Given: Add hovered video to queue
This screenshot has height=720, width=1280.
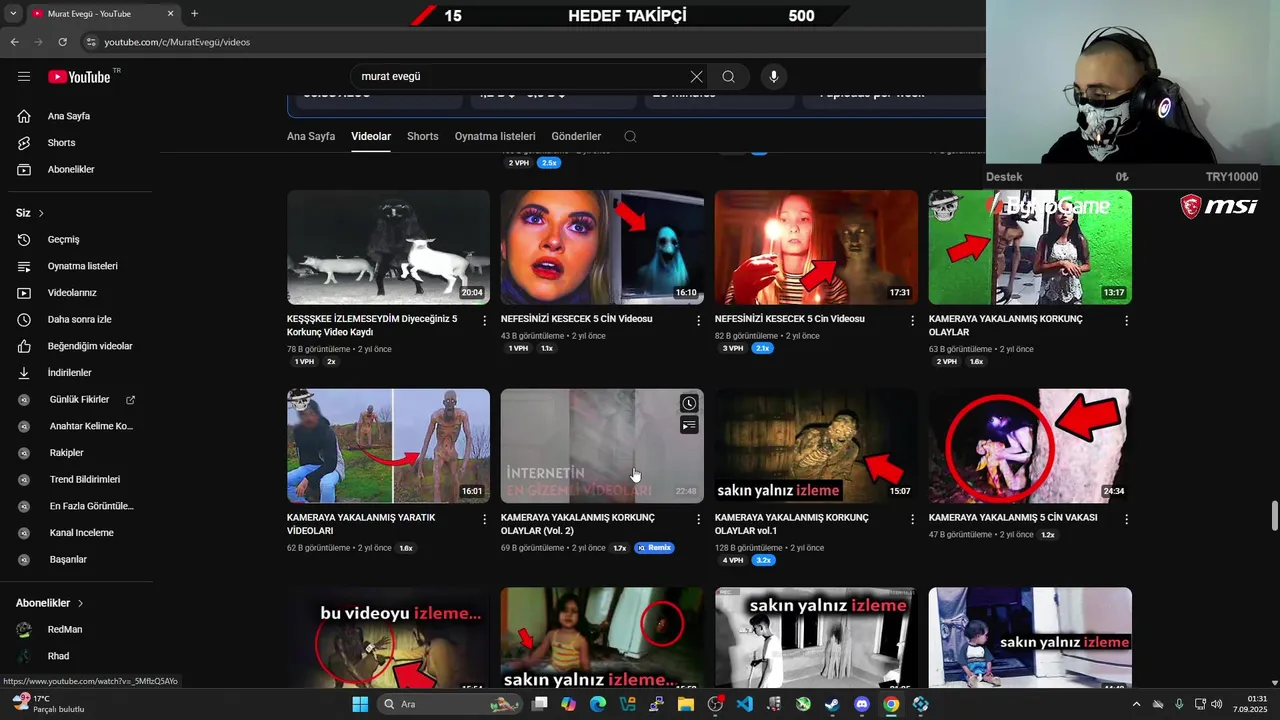Looking at the screenshot, I should 689,425.
